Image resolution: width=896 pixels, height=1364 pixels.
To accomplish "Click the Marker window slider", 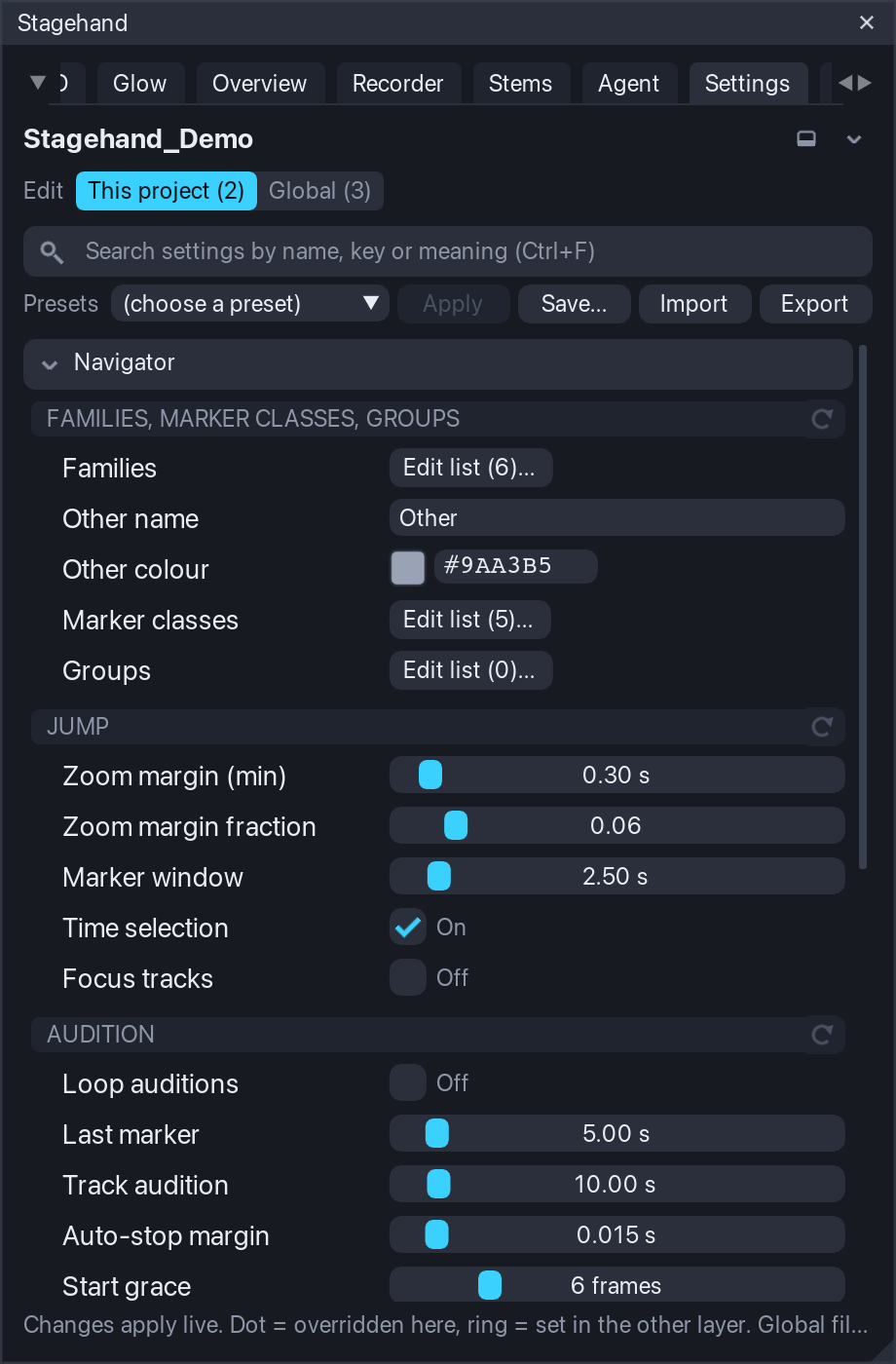I will [617, 877].
